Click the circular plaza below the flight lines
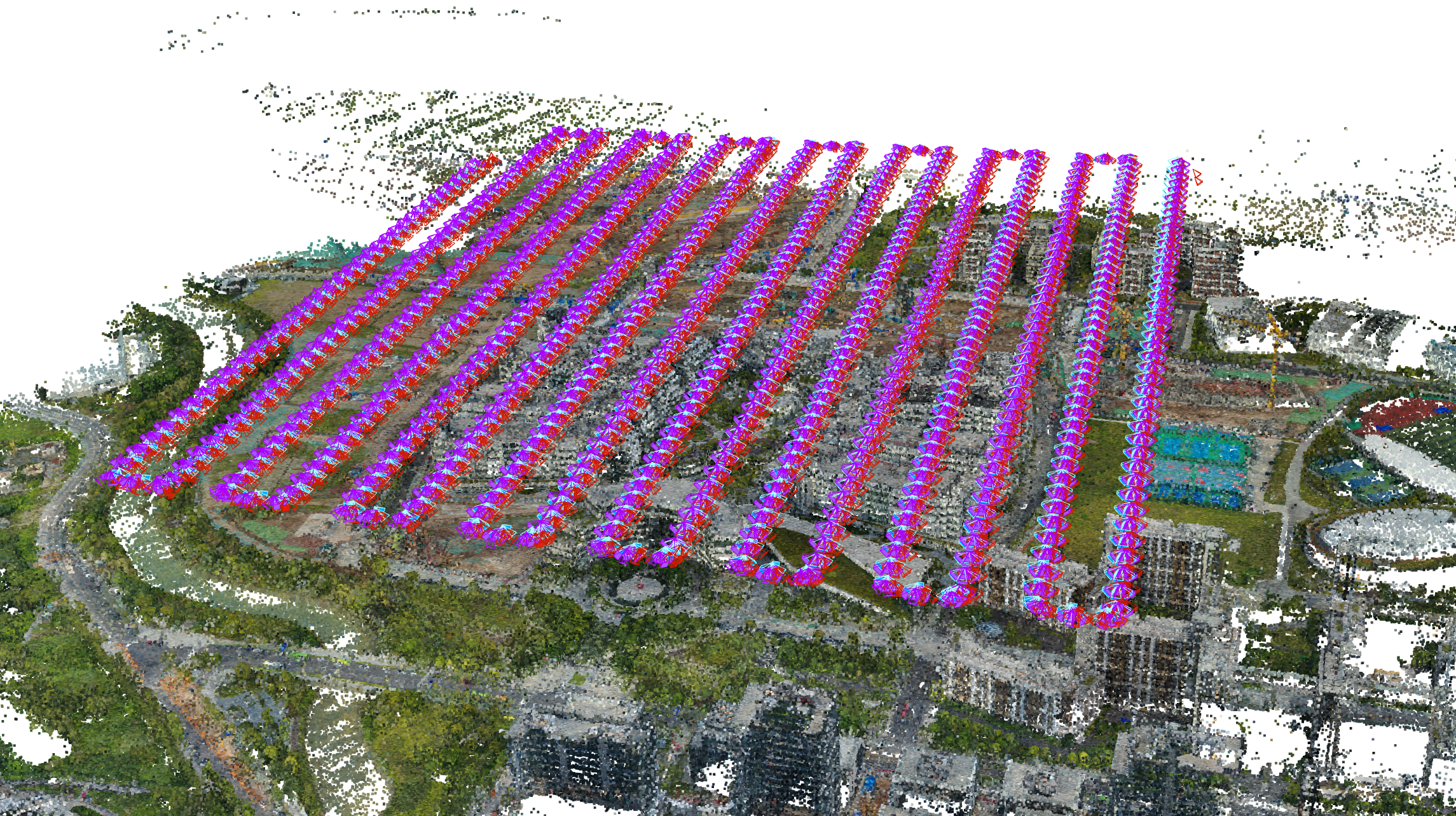 point(640,588)
